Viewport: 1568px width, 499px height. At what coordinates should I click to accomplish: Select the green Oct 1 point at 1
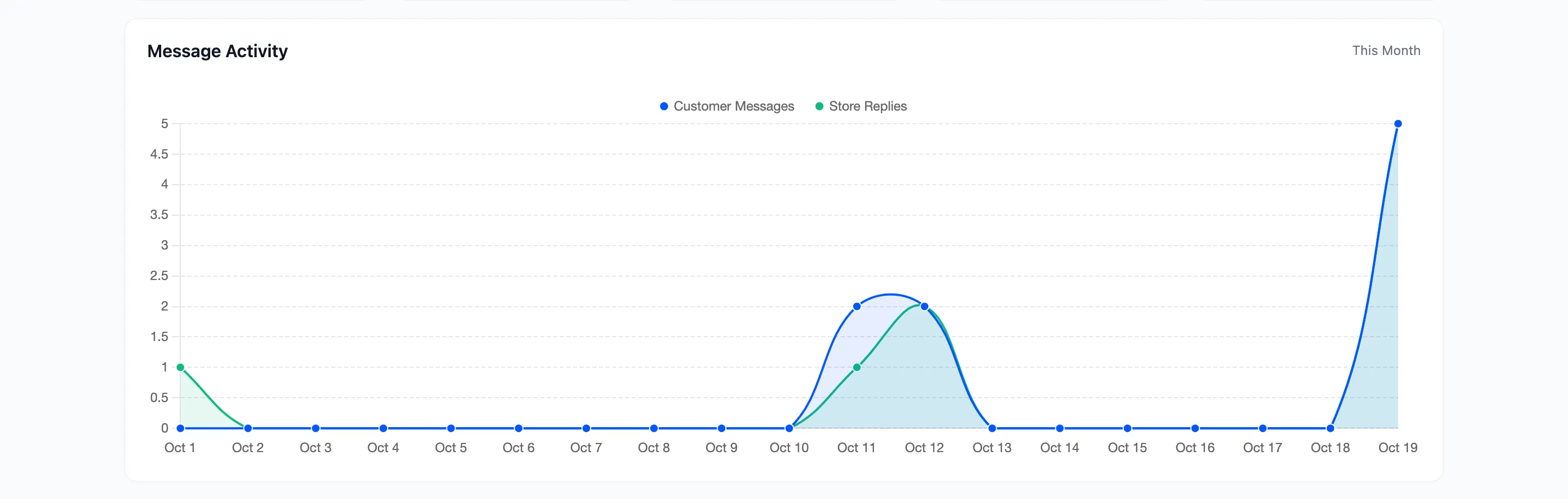(x=180, y=367)
